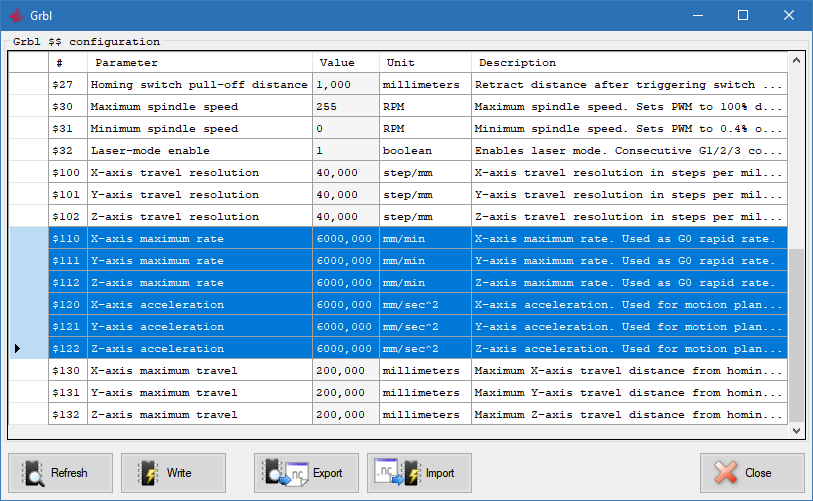The image size is (813, 501).
Task: Click the Value column header
Action: pos(346,63)
